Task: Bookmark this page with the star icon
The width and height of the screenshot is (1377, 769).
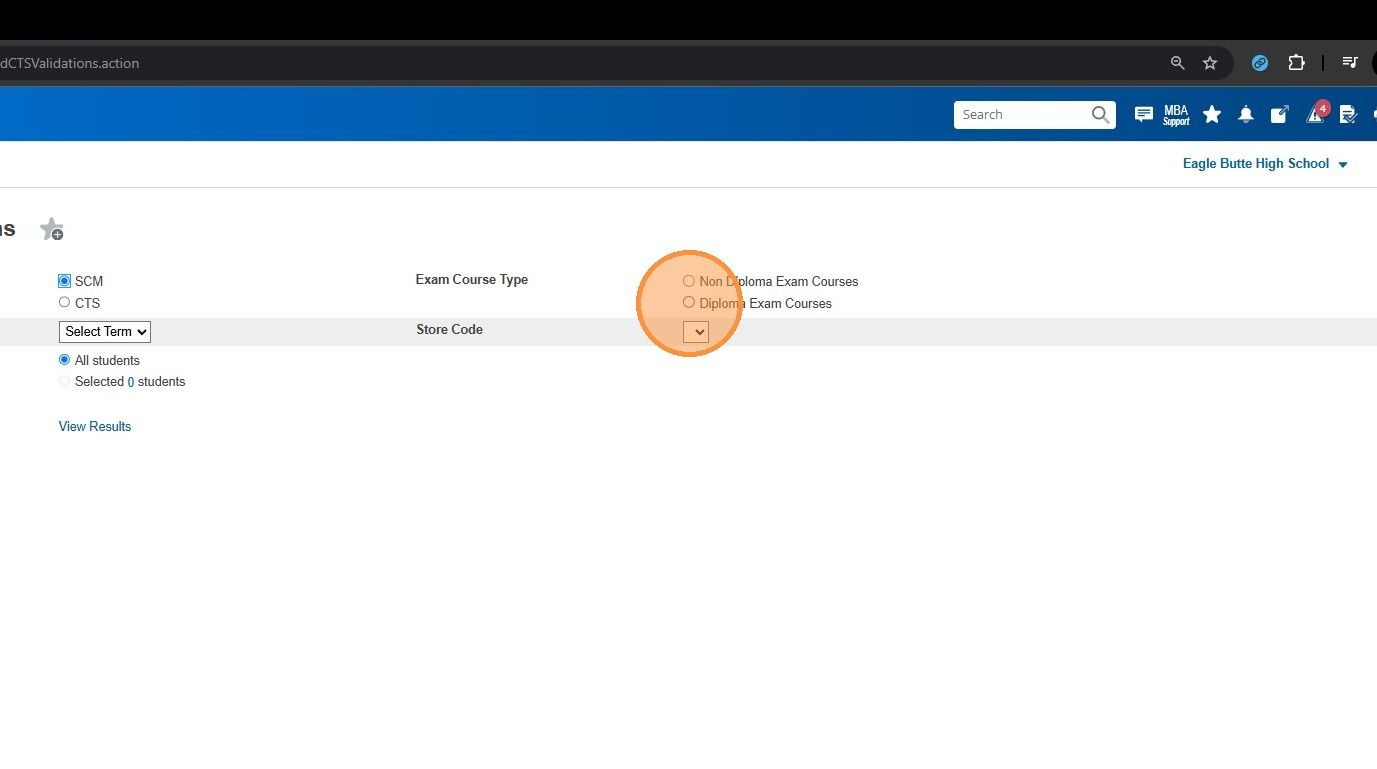Action: click(x=1210, y=63)
